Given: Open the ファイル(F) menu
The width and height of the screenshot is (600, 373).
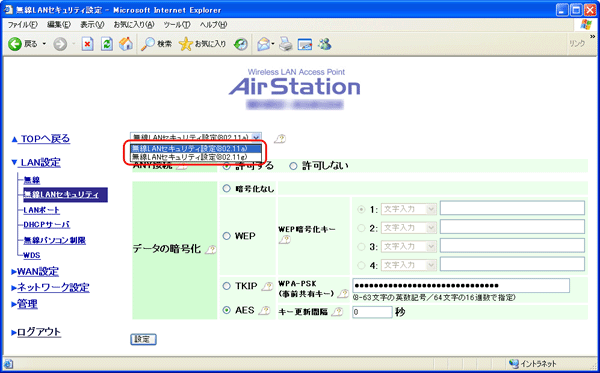Looking at the screenshot, I should [x=23, y=25].
